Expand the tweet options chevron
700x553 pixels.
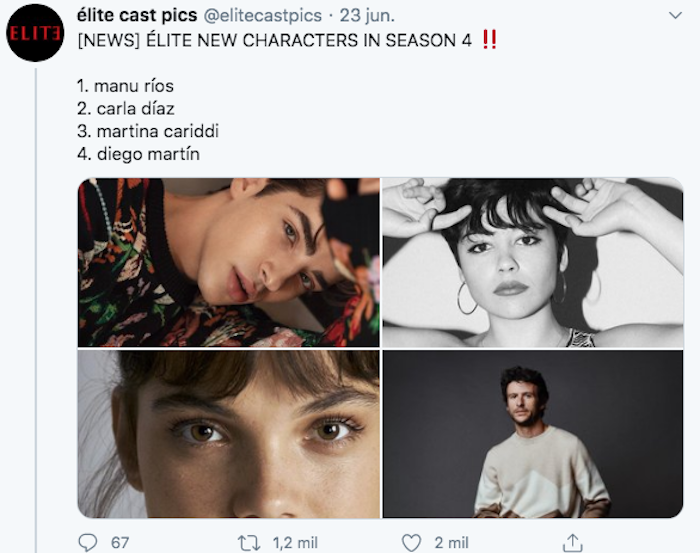click(675, 16)
